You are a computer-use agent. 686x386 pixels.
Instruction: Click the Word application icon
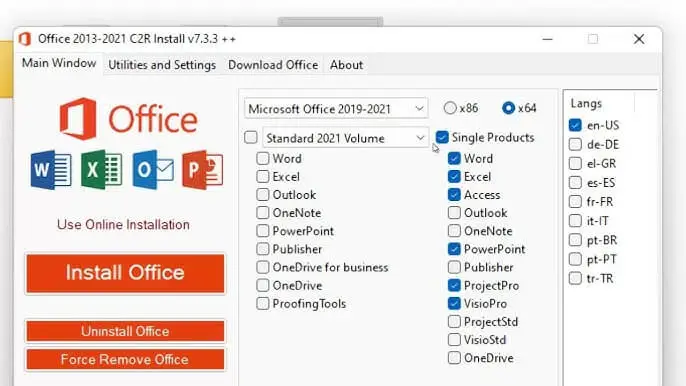(x=51, y=170)
